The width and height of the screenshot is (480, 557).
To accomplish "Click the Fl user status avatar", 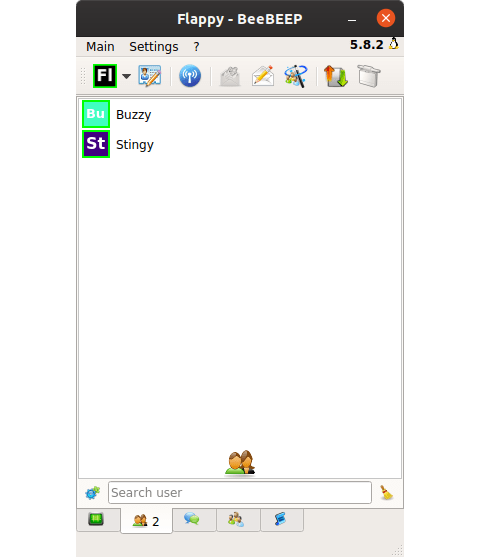I will tap(105, 76).
